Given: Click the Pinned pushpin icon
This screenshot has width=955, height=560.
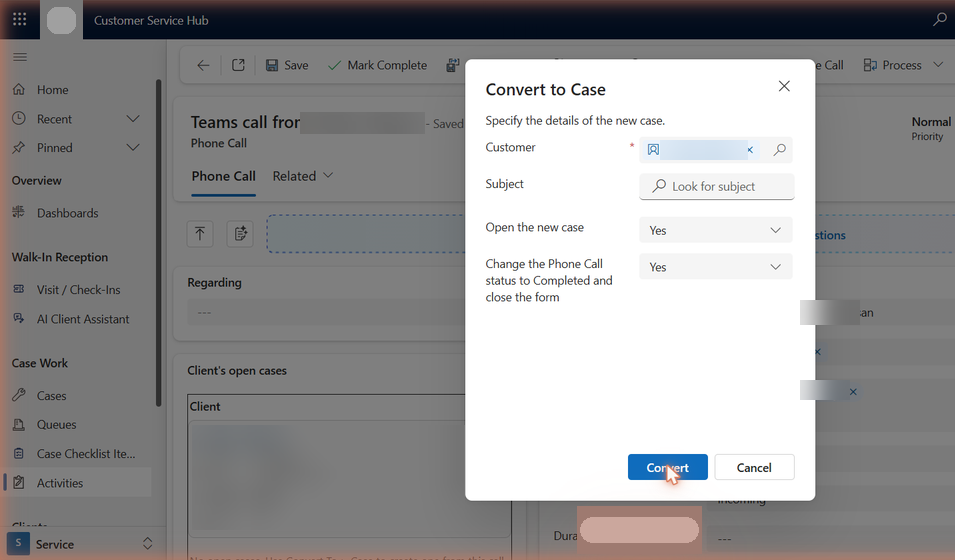Looking at the screenshot, I should pyautogui.click(x=19, y=147).
